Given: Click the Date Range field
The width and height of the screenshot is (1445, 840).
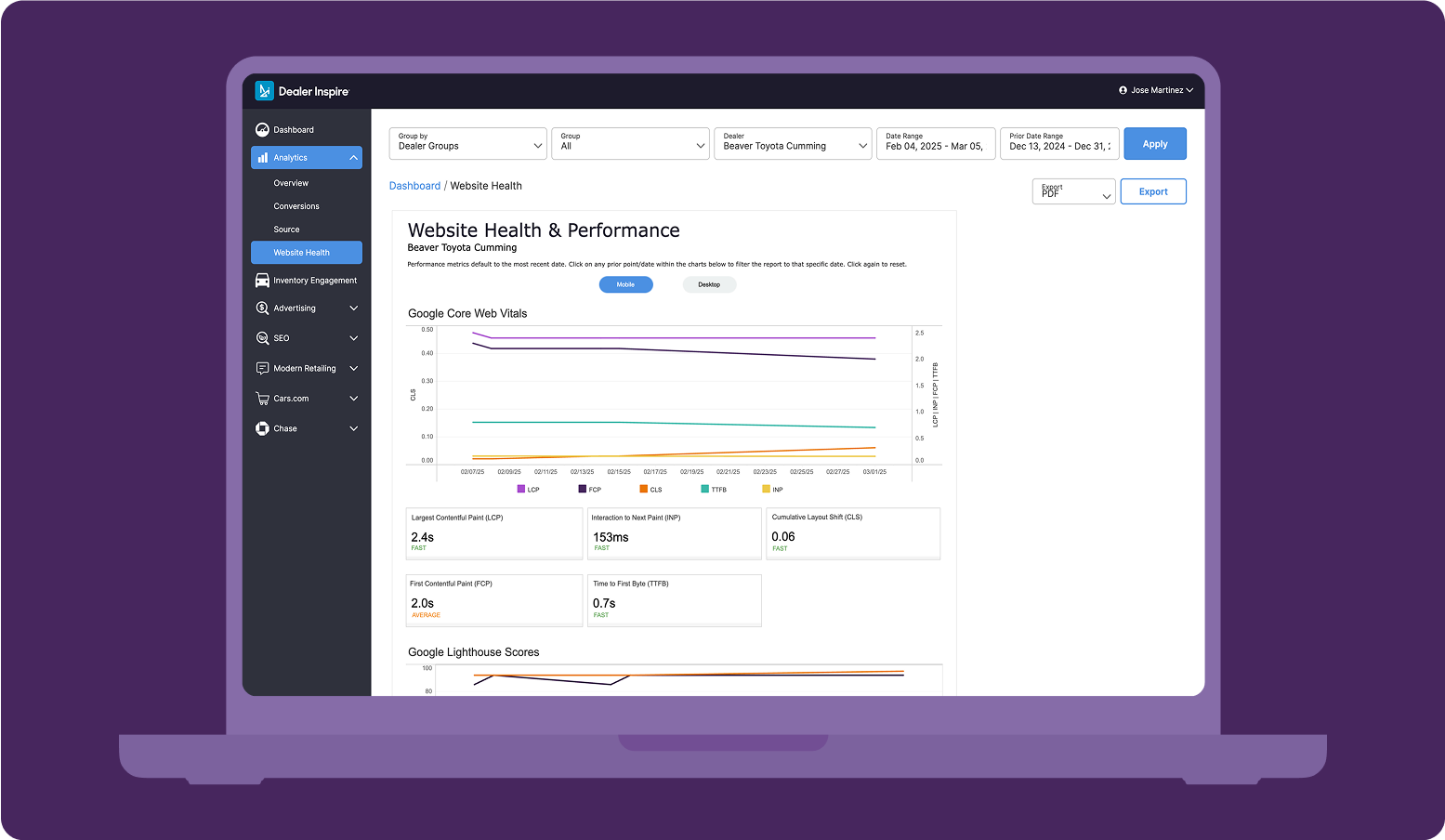Looking at the screenshot, I should (x=936, y=144).
